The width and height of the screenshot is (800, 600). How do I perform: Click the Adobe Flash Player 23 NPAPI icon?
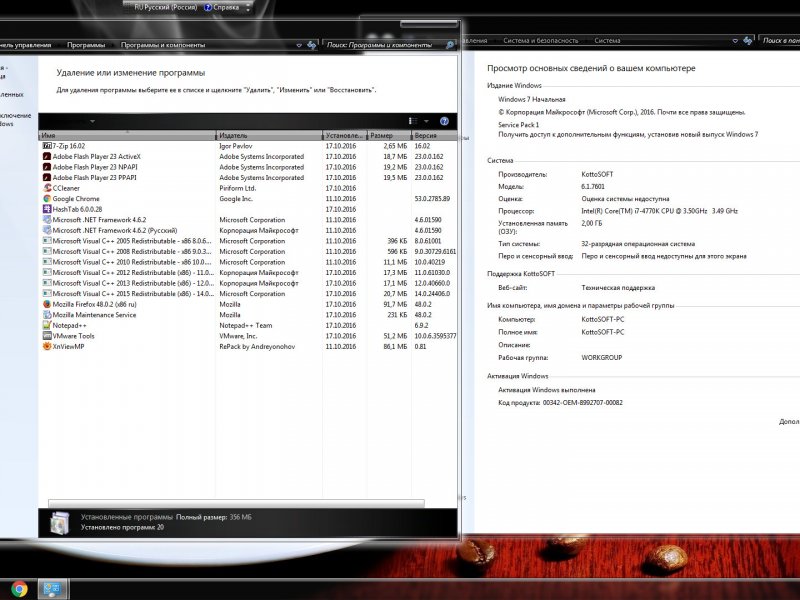pos(47,167)
